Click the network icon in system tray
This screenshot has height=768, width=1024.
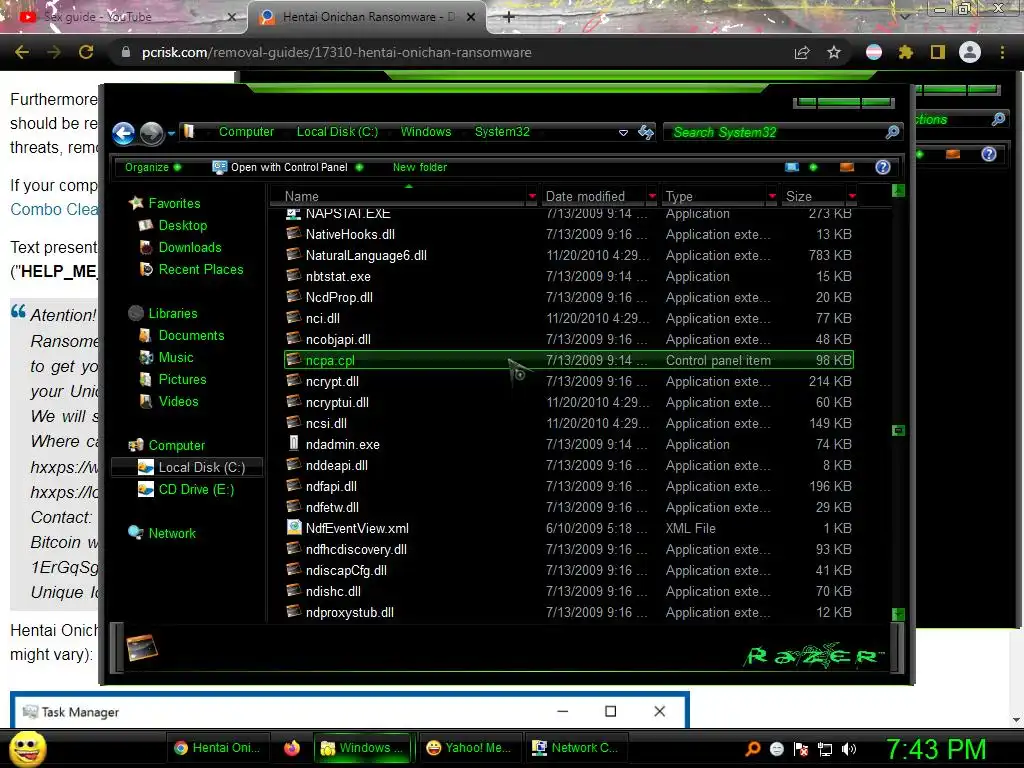pos(825,748)
